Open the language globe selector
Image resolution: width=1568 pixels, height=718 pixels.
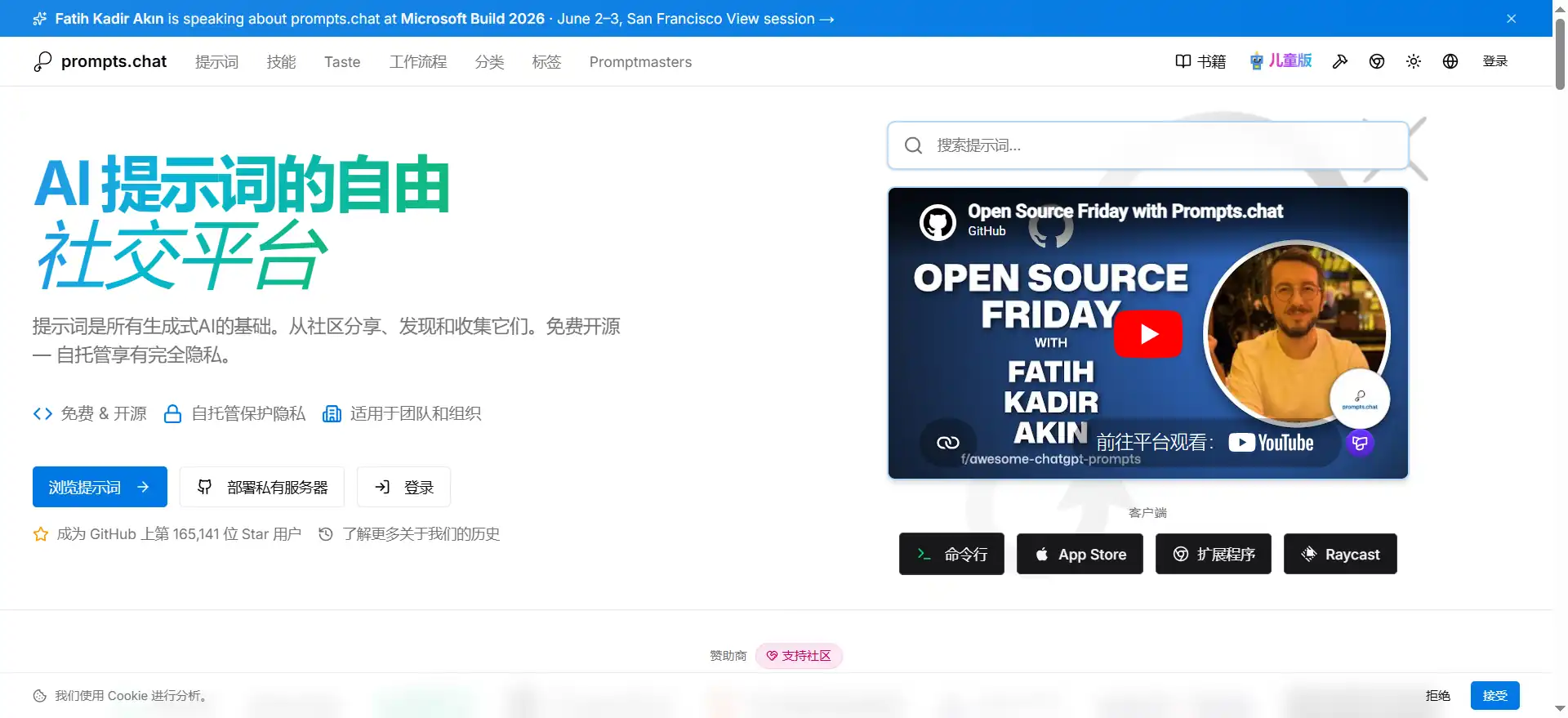pyautogui.click(x=1450, y=61)
